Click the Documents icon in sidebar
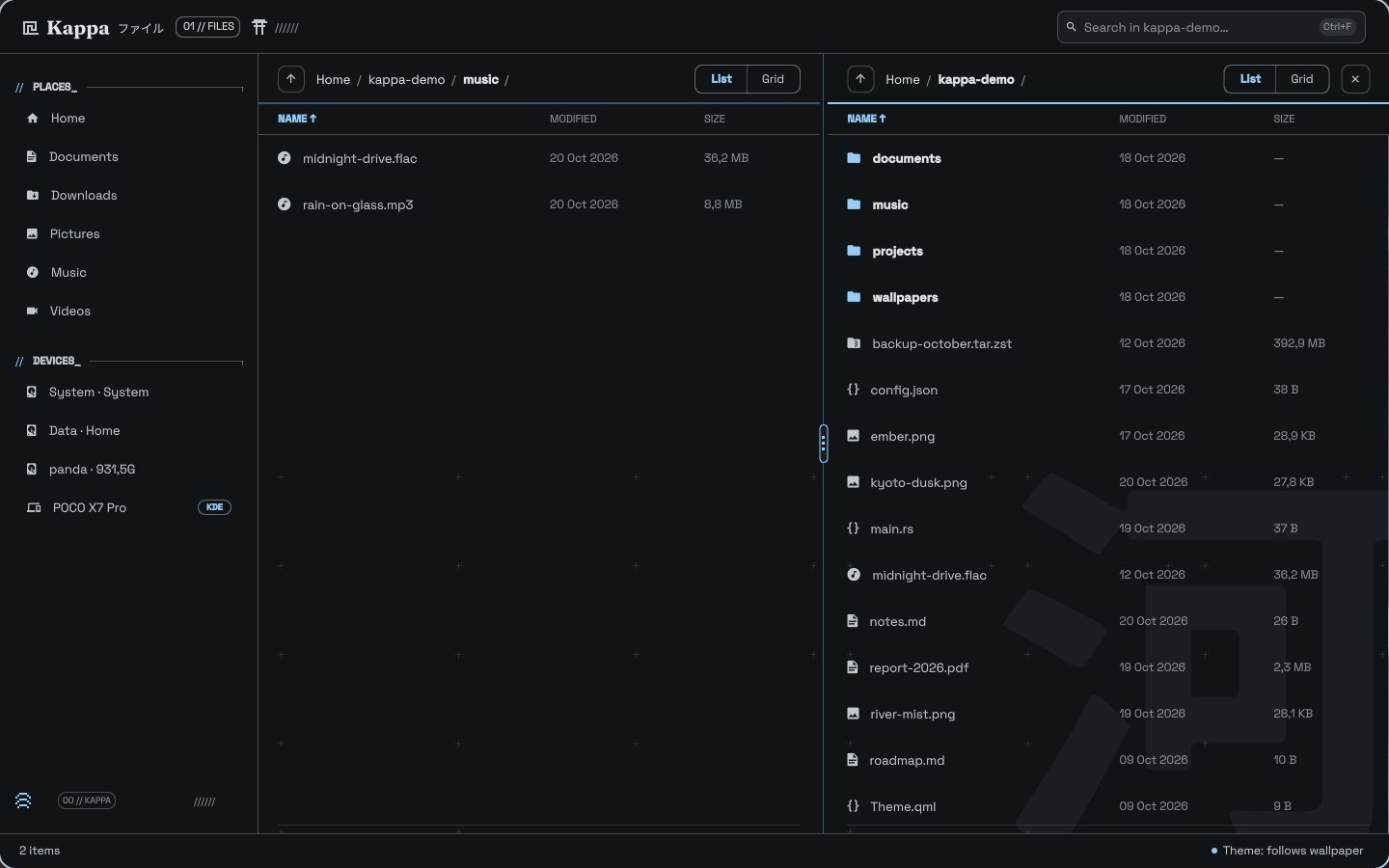This screenshot has height=868, width=1389. 32,156
